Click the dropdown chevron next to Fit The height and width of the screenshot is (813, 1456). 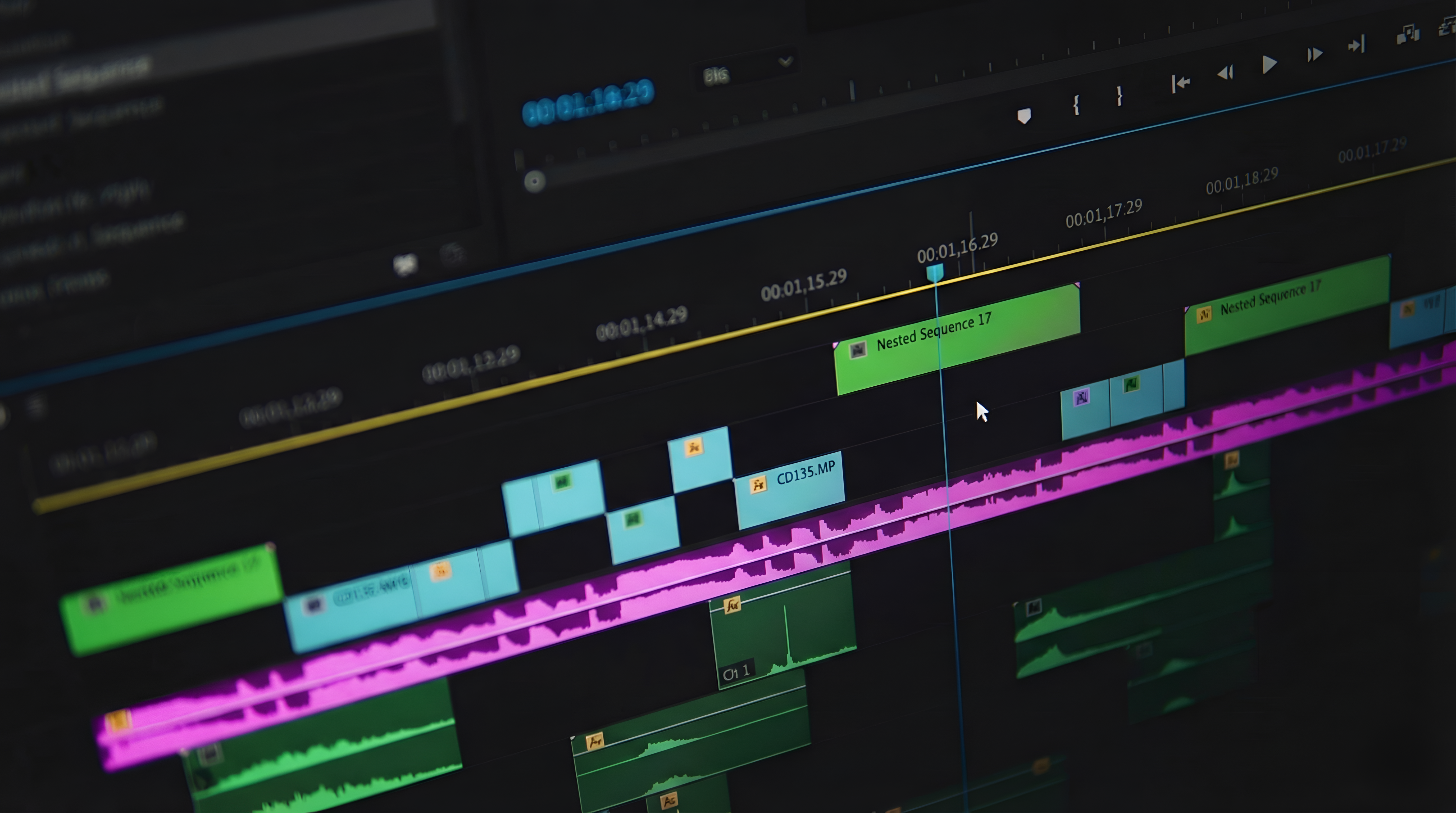tap(785, 61)
